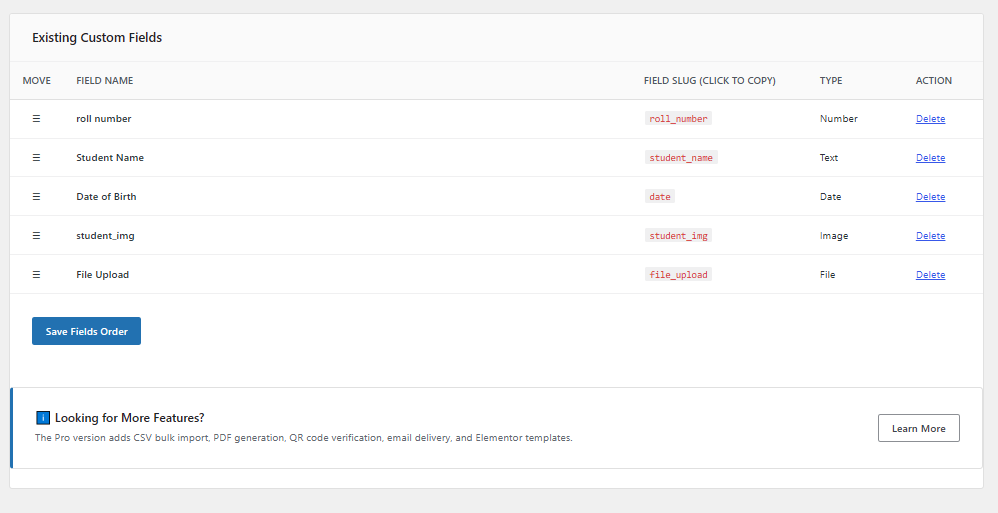Viewport: 998px width, 513px height.
Task: Copy the student_img field slug
Action: click(678, 235)
